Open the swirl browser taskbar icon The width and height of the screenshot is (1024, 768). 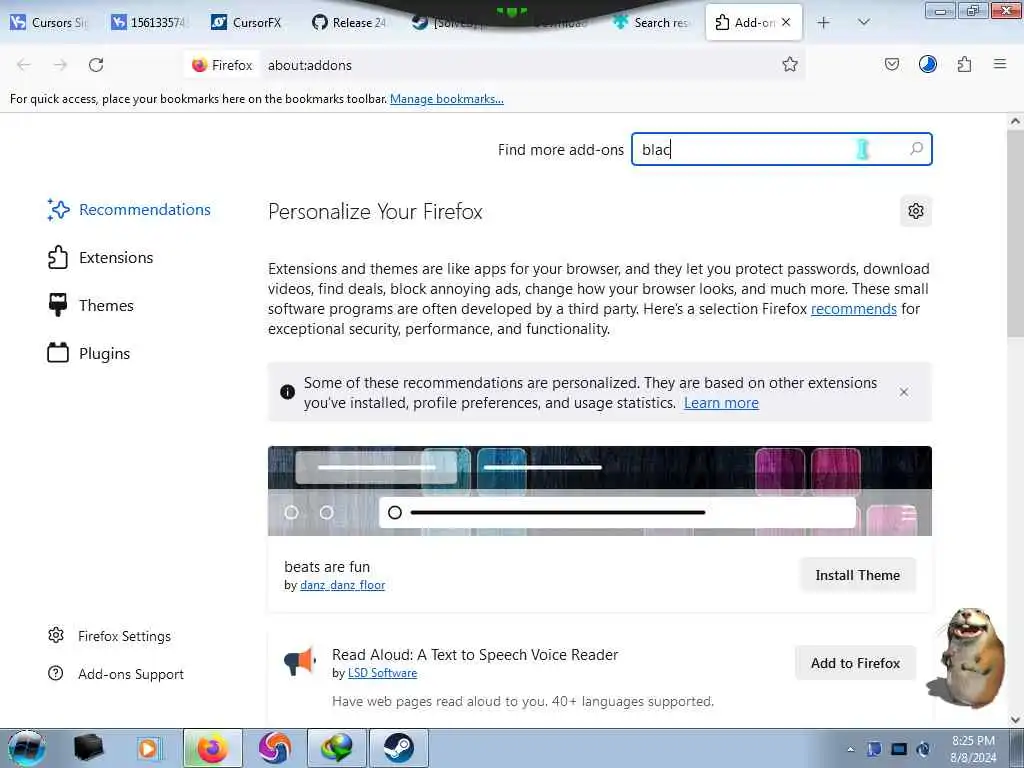275,748
